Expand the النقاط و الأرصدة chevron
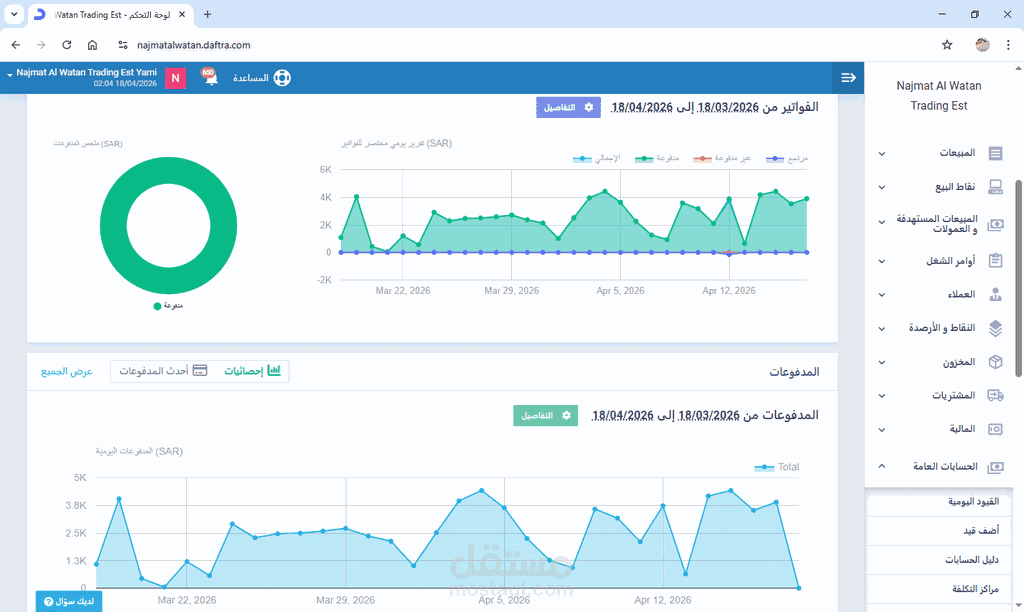This screenshot has width=1024, height=612. pyautogui.click(x=882, y=329)
